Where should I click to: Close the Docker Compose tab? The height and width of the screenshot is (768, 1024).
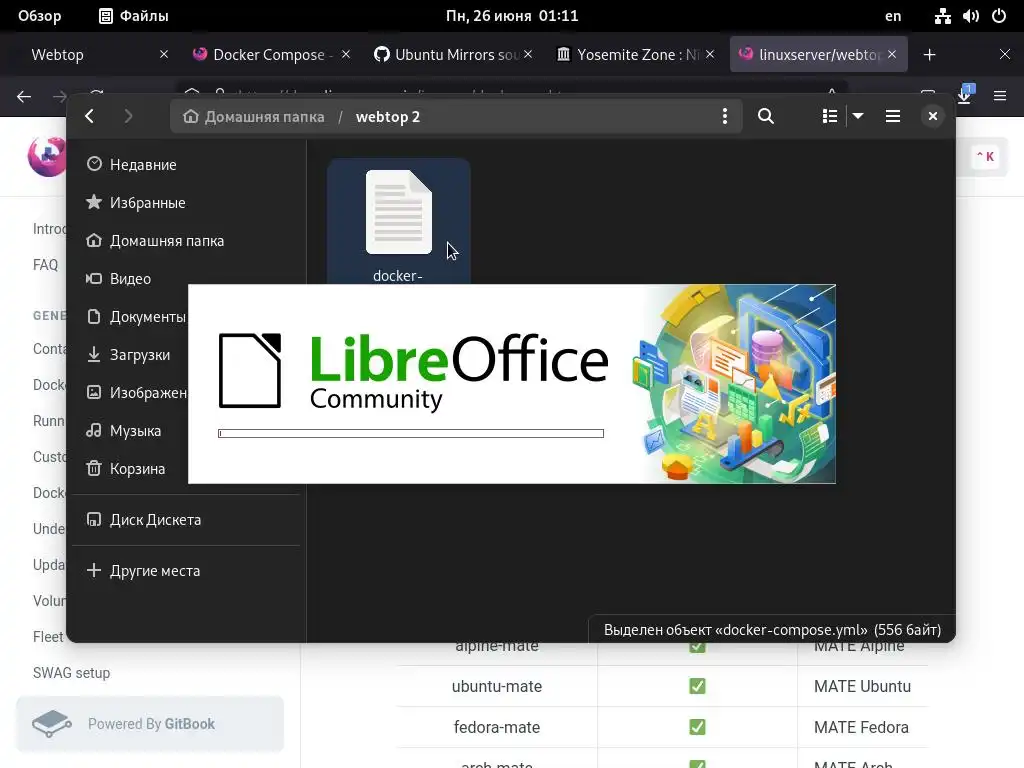(346, 54)
